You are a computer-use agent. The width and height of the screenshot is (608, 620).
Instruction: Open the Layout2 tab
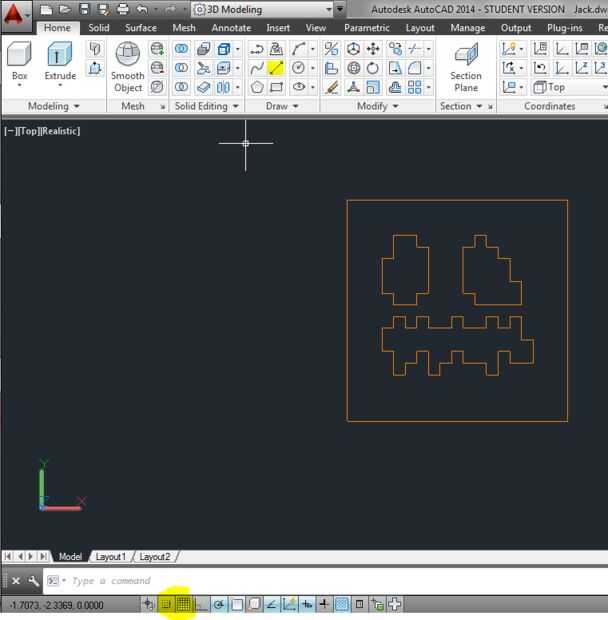155,557
